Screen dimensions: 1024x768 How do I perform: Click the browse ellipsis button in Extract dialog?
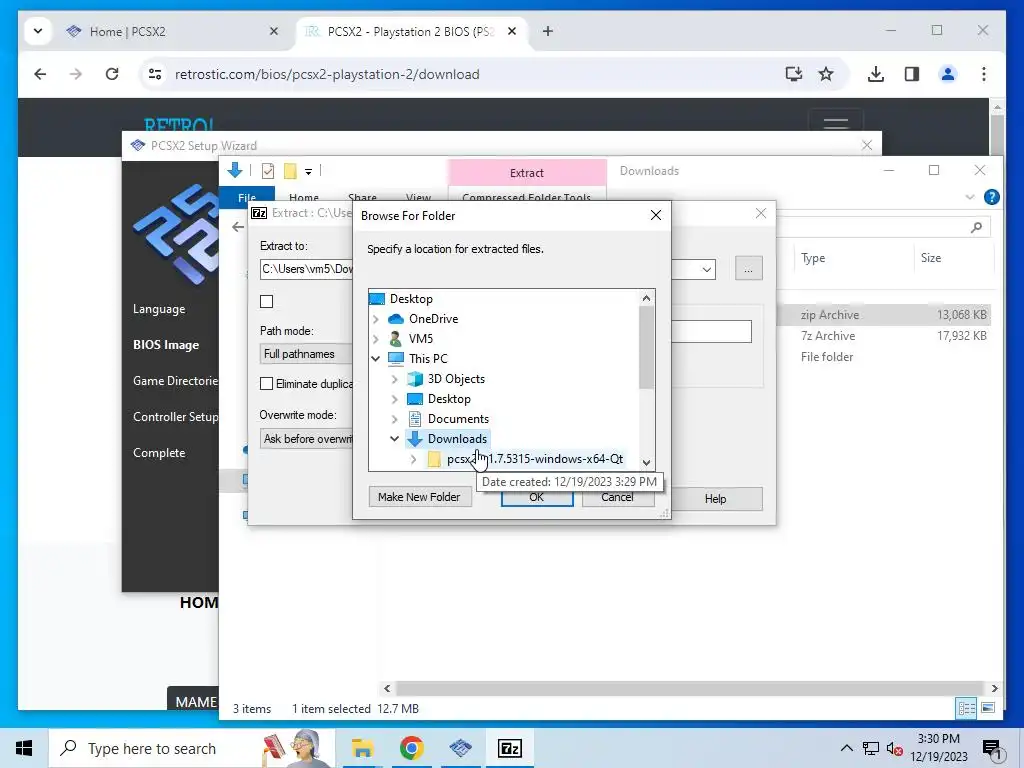tap(748, 268)
